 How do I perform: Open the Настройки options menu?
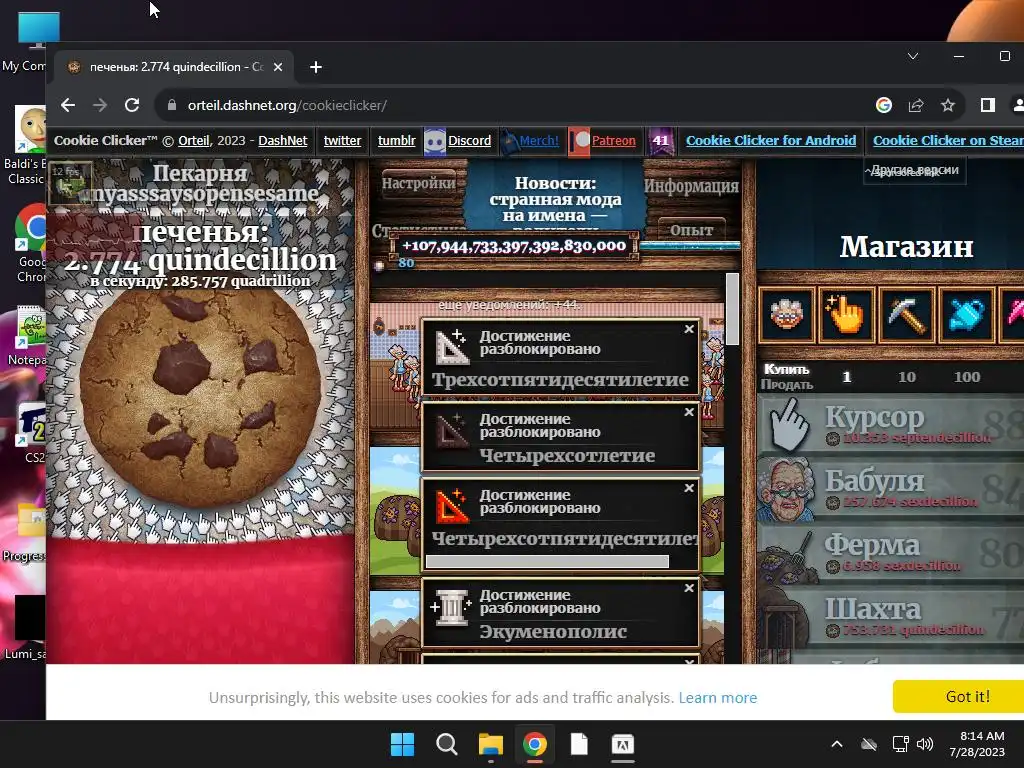419,183
